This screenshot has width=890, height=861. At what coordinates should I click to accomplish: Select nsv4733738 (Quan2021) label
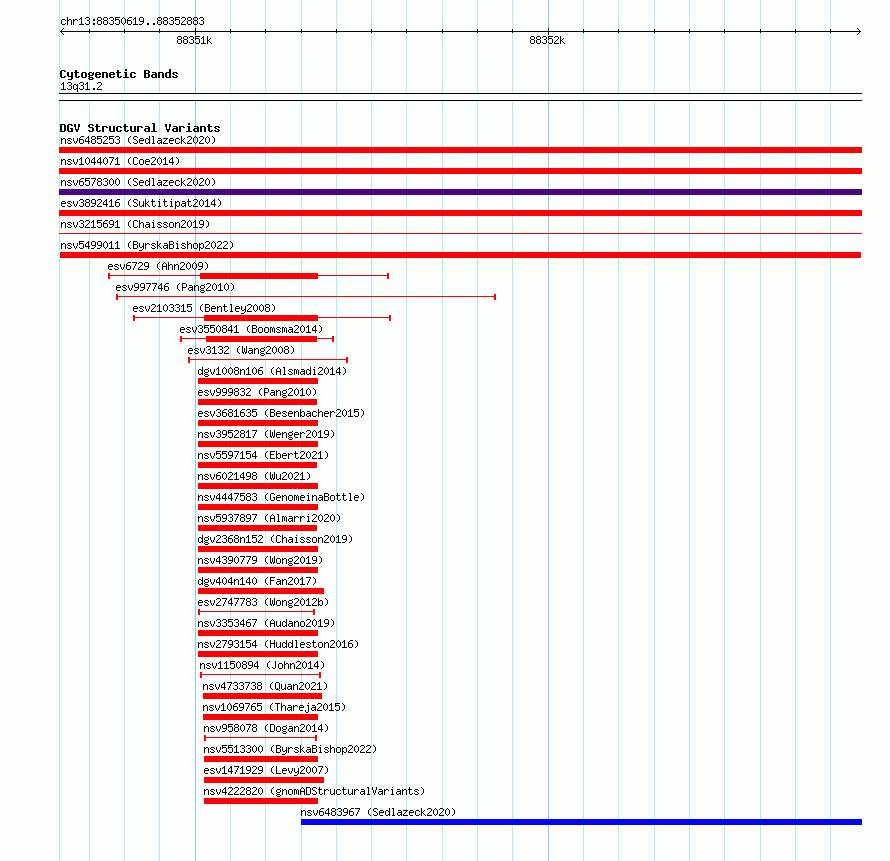click(x=265, y=686)
